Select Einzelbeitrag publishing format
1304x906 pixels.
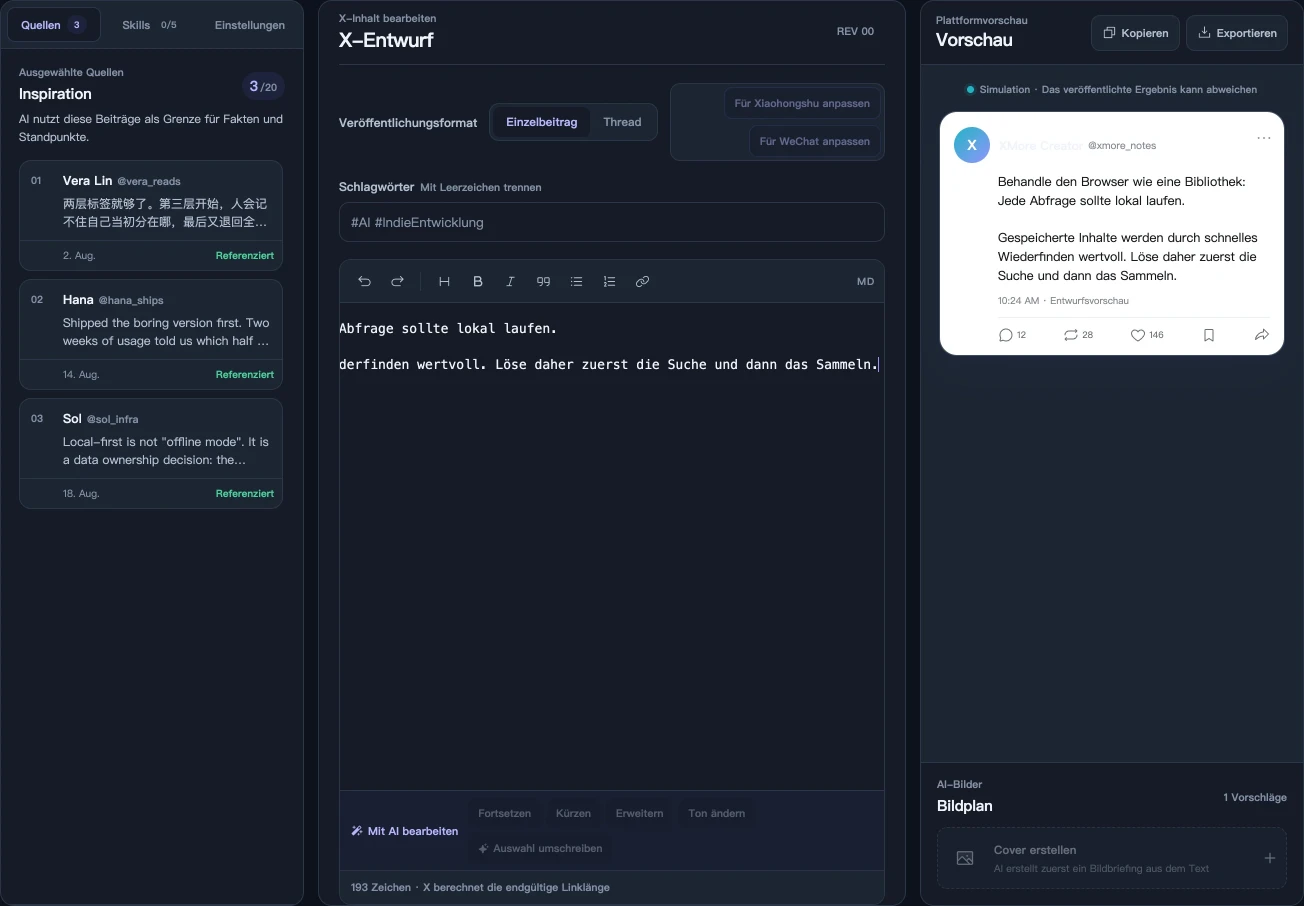point(541,122)
